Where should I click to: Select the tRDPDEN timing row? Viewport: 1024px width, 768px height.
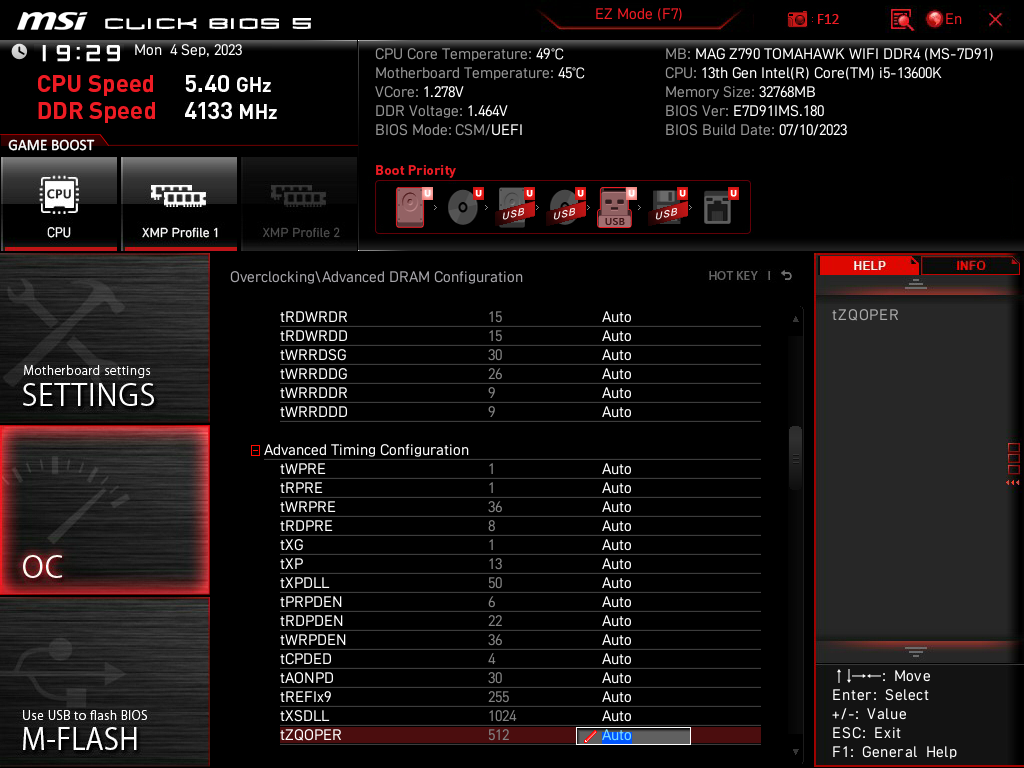520,621
